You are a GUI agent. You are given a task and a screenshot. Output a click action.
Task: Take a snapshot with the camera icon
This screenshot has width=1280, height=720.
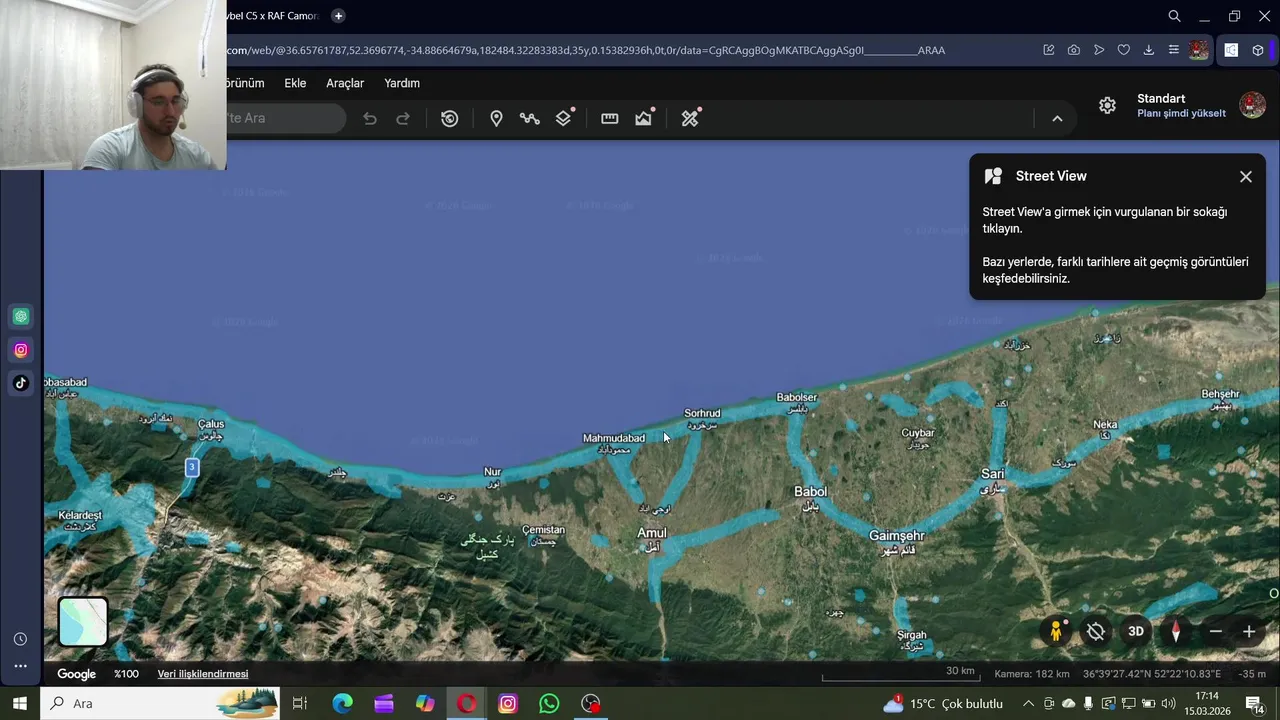(x=1073, y=50)
